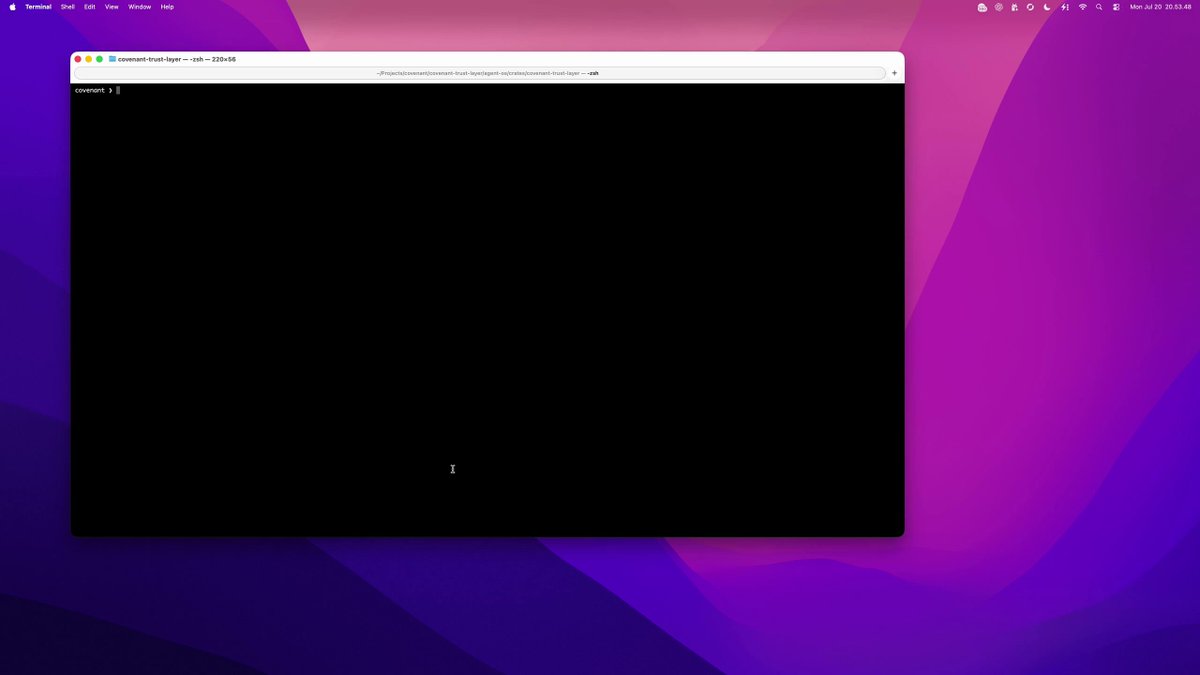Open the Help menu
Screen dimensions: 1200x675
(x=167, y=7)
